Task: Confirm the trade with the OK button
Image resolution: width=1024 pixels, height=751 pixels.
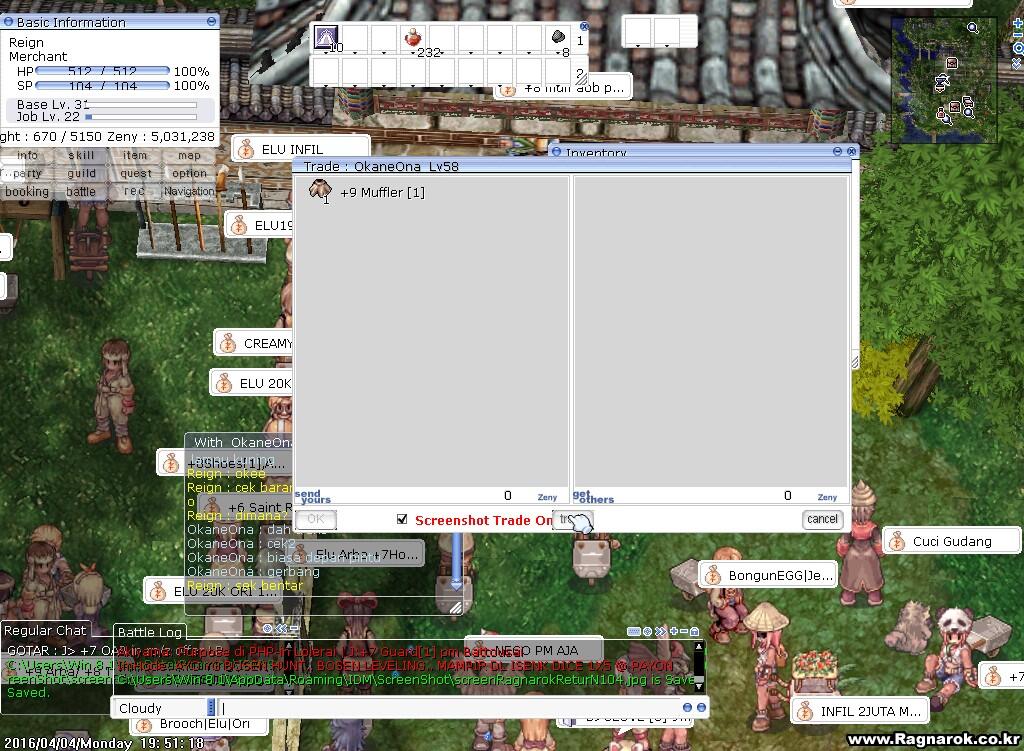Action: [x=315, y=519]
